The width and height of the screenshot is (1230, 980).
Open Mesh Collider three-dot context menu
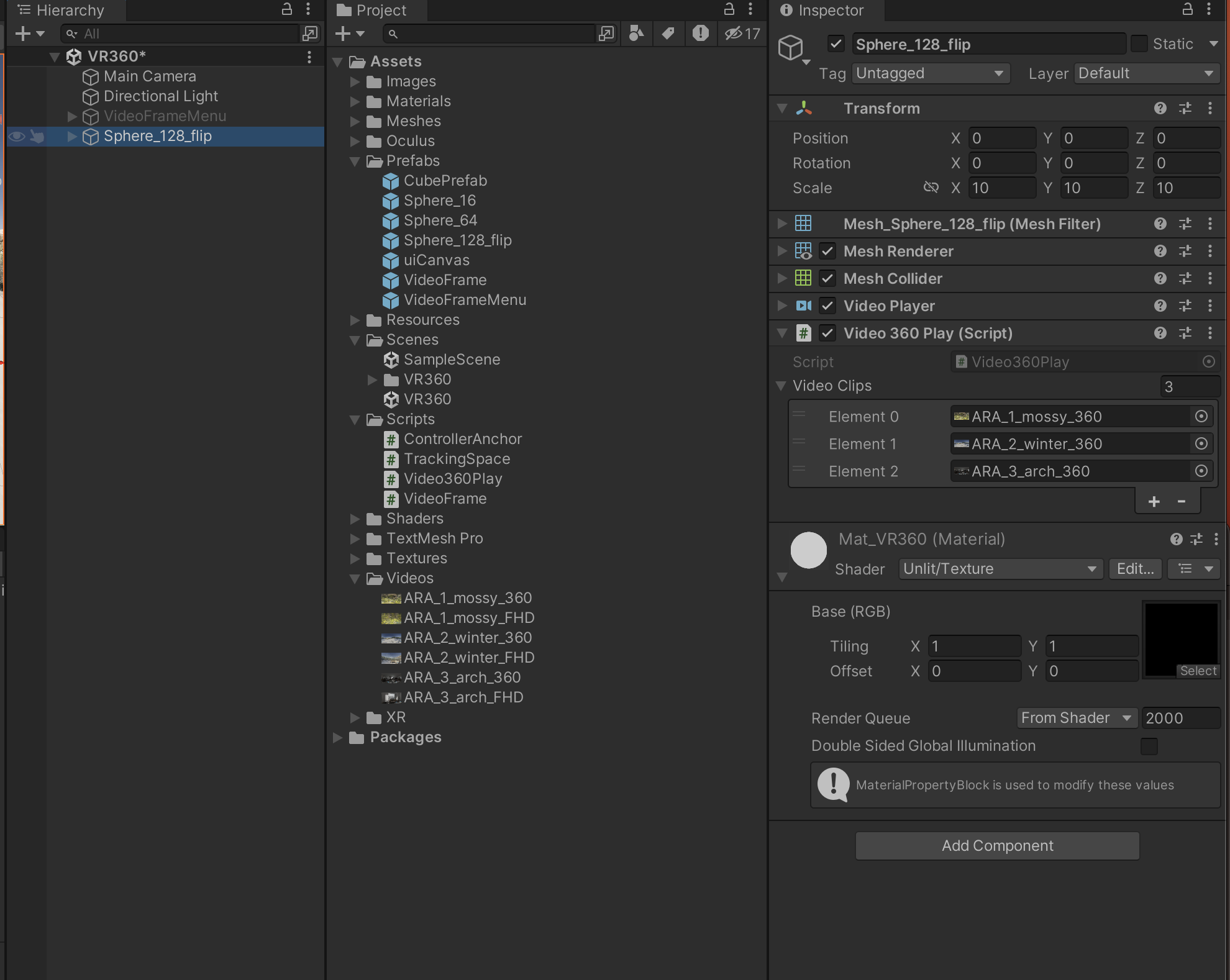click(1210, 278)
